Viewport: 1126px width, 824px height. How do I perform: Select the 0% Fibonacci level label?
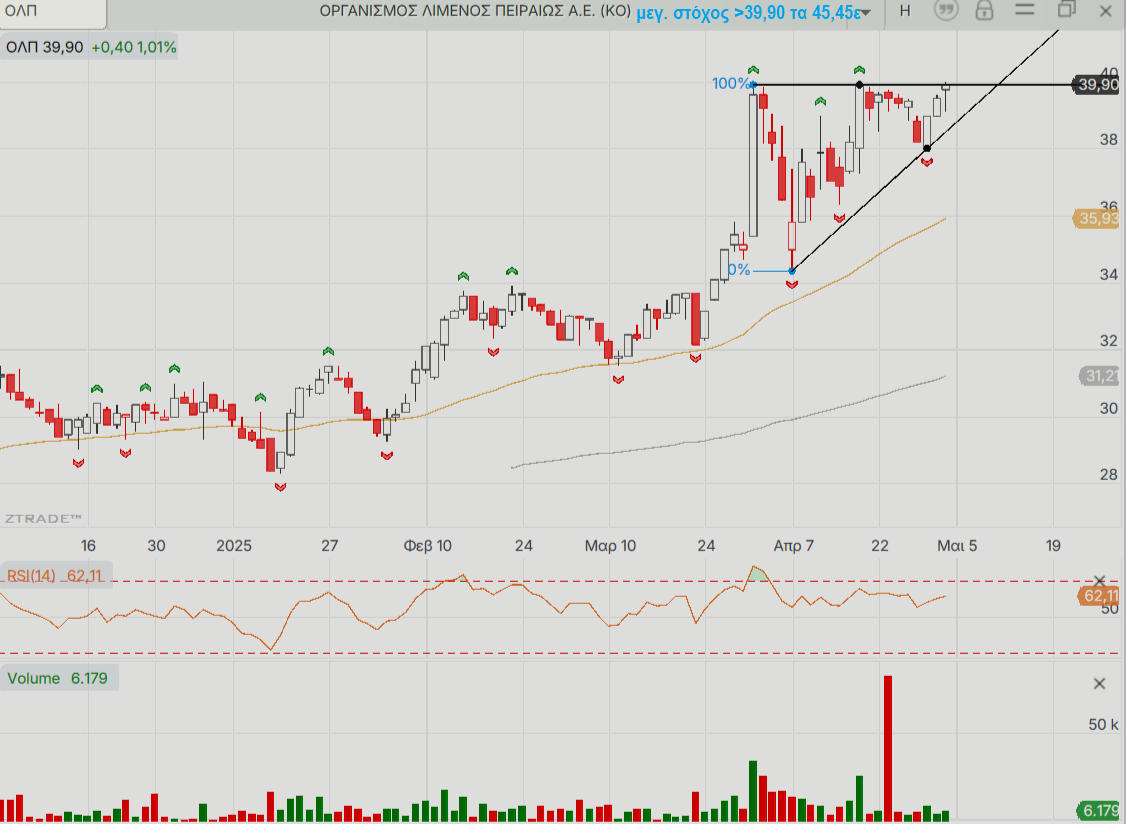tap(739, 270)
